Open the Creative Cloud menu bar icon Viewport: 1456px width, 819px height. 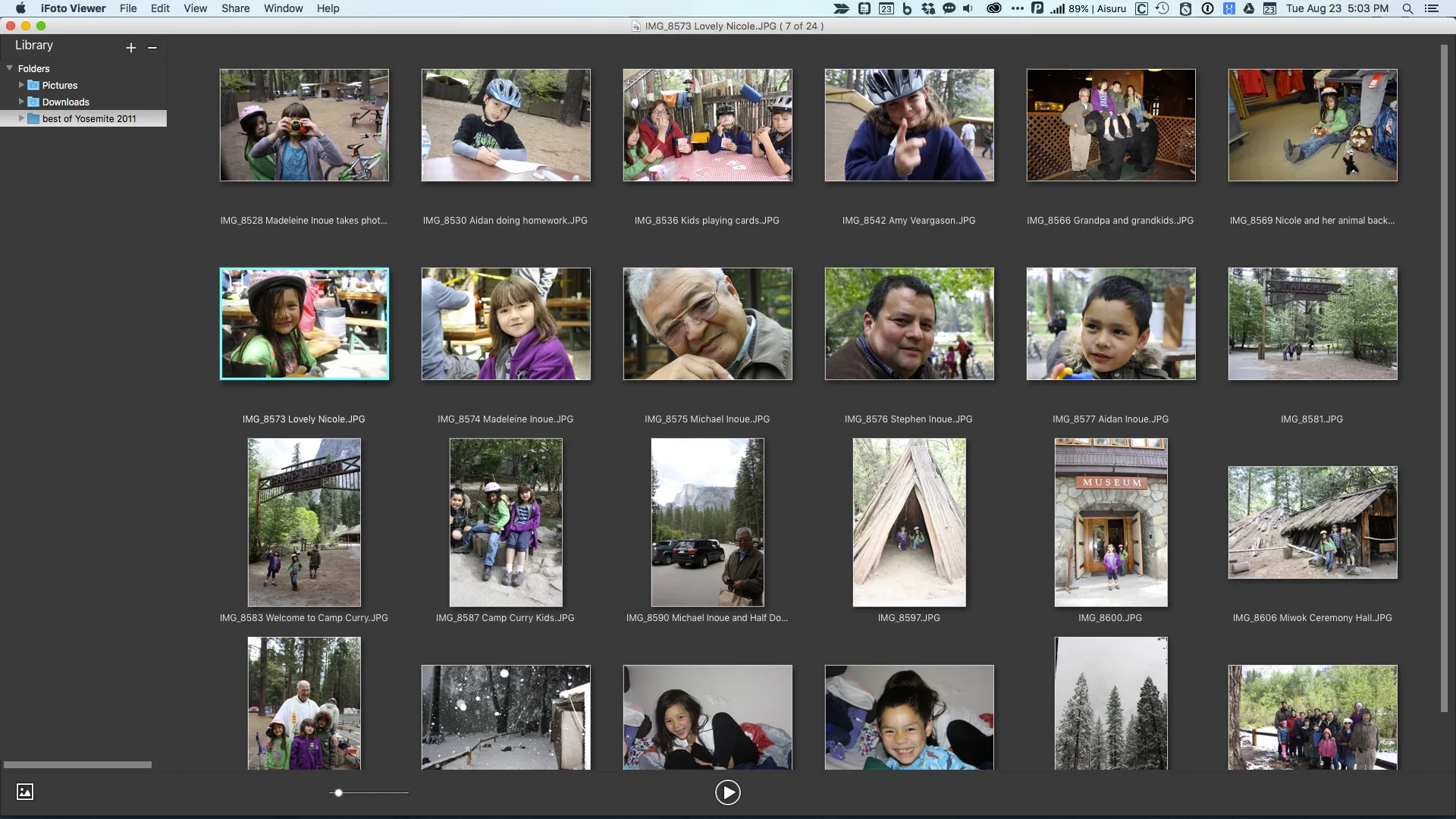994,8
